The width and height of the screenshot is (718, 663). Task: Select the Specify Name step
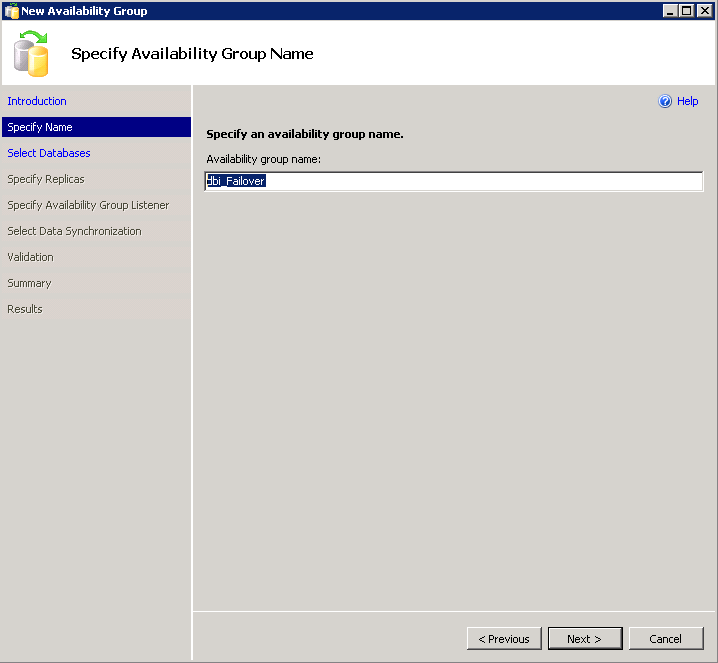tap(40, 127)
